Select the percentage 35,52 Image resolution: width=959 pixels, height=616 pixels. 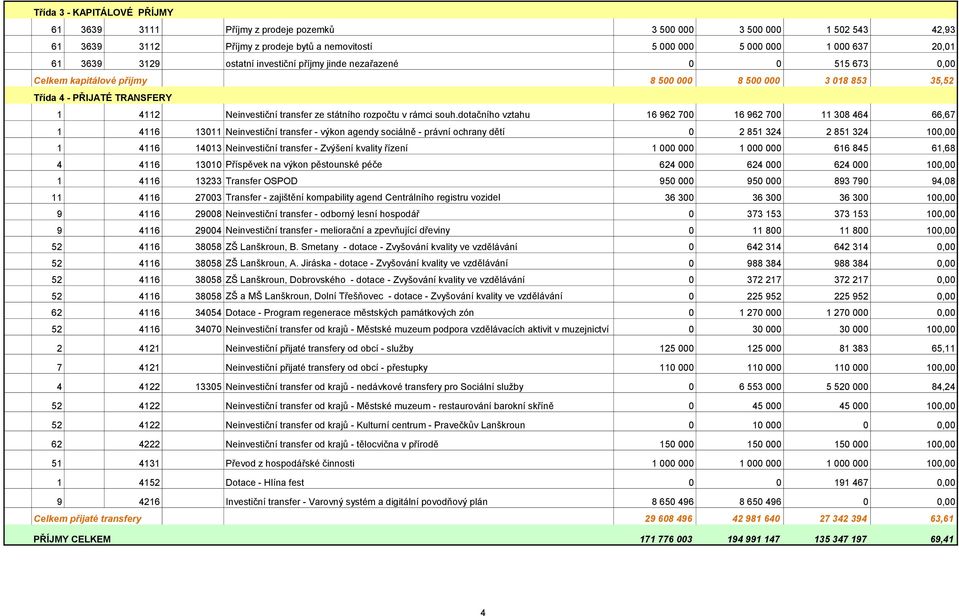coord(942,81)
